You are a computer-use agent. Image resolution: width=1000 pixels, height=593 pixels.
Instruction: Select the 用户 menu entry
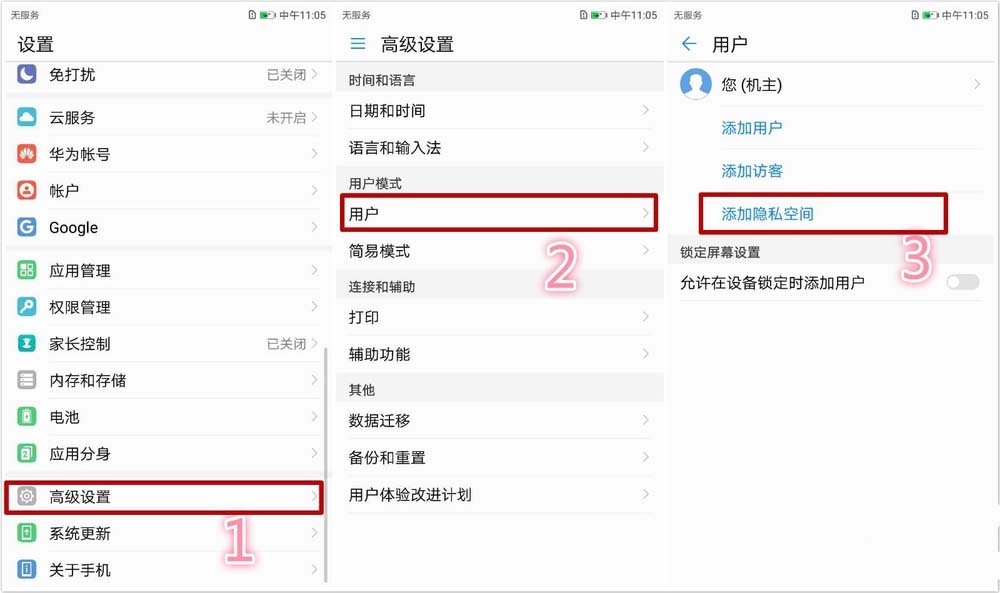pos(499,213)
